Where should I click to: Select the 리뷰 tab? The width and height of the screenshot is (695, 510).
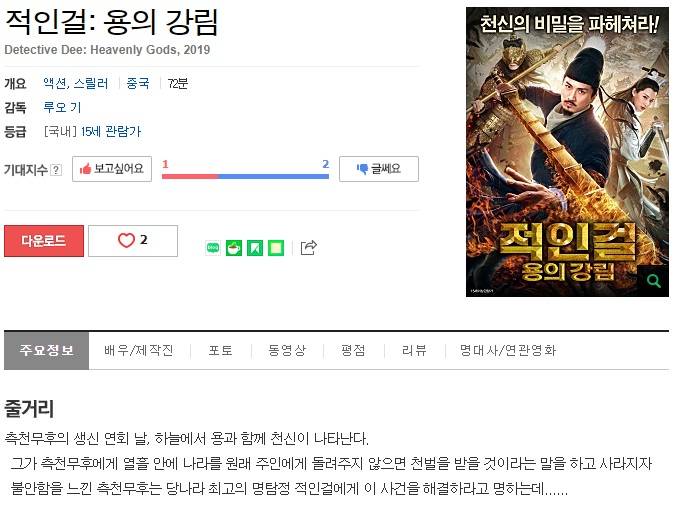click(414, 350)
